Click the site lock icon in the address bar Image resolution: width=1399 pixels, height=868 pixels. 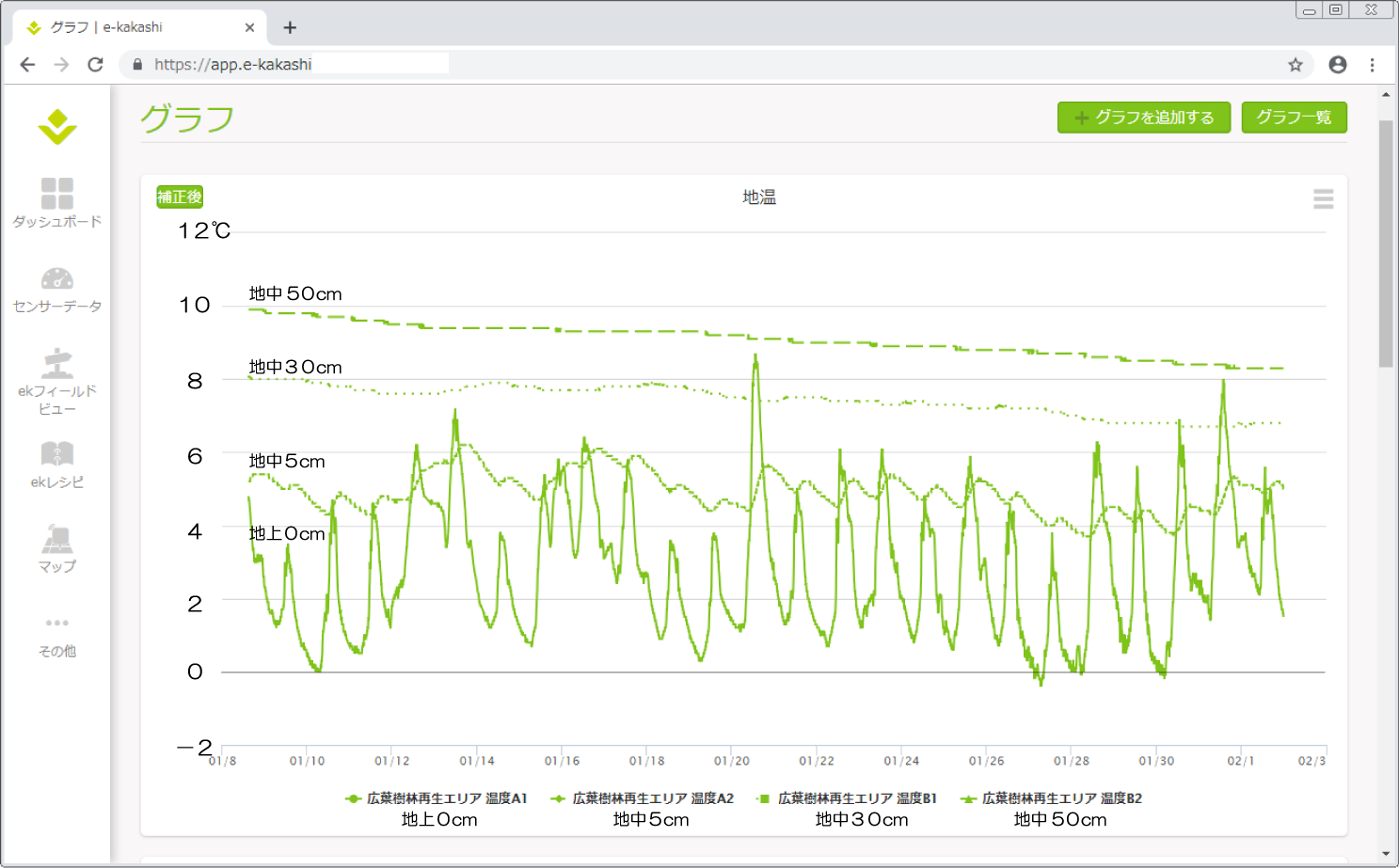[x=137, y=64]
